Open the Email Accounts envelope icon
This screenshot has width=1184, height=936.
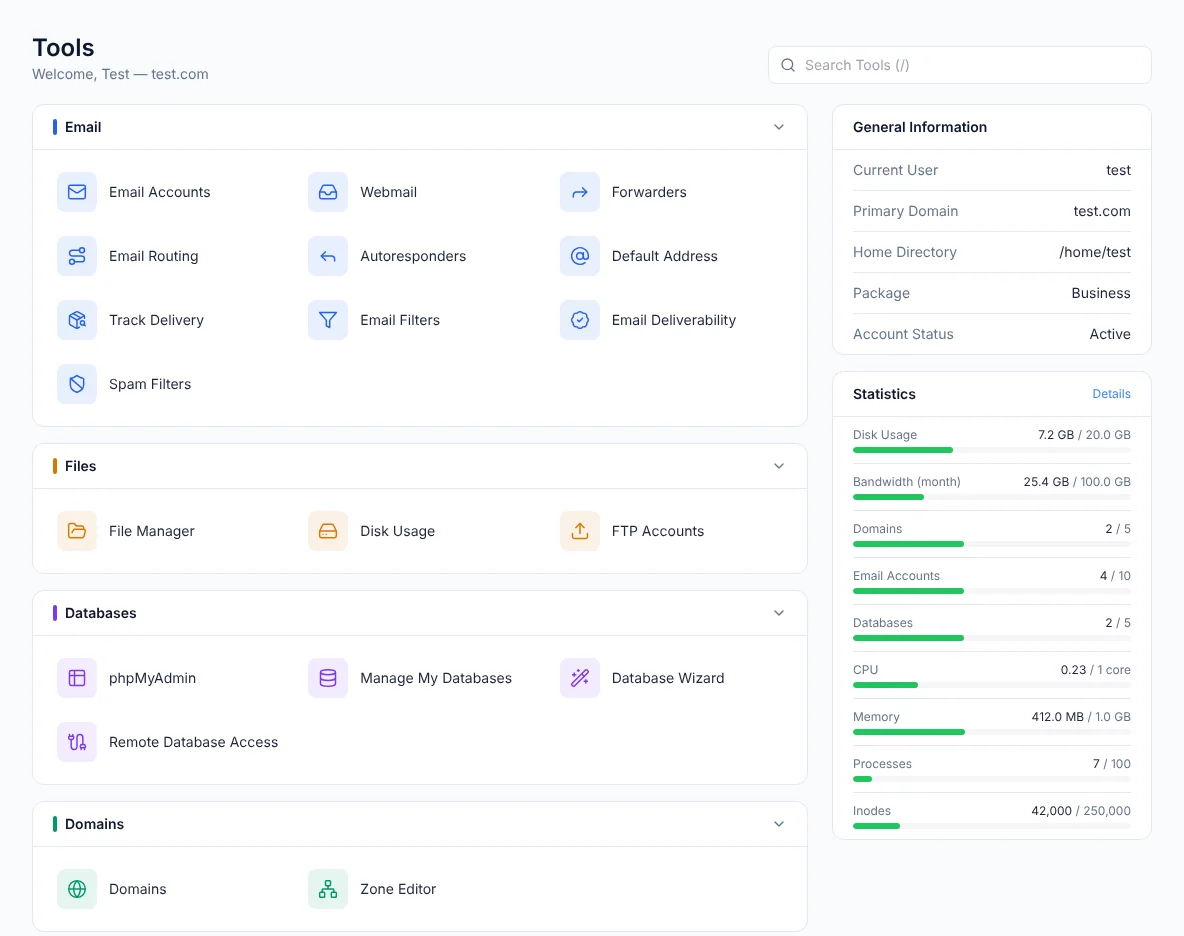click(77, 192)
